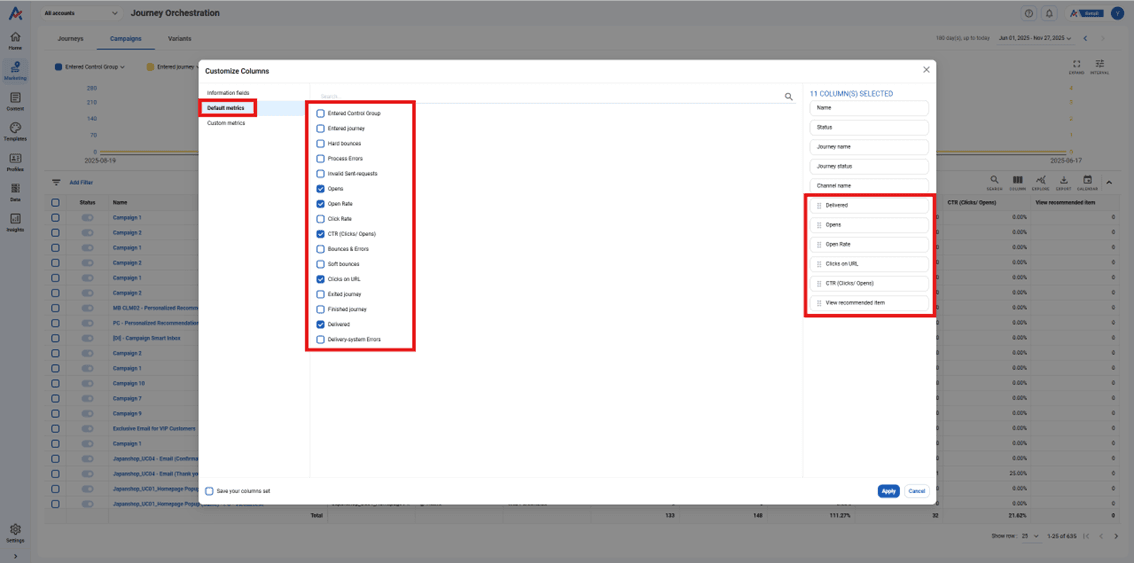Check the Exited journey checkbox
The width and height of the screenshot is (1134, 563).
point(320,295)
